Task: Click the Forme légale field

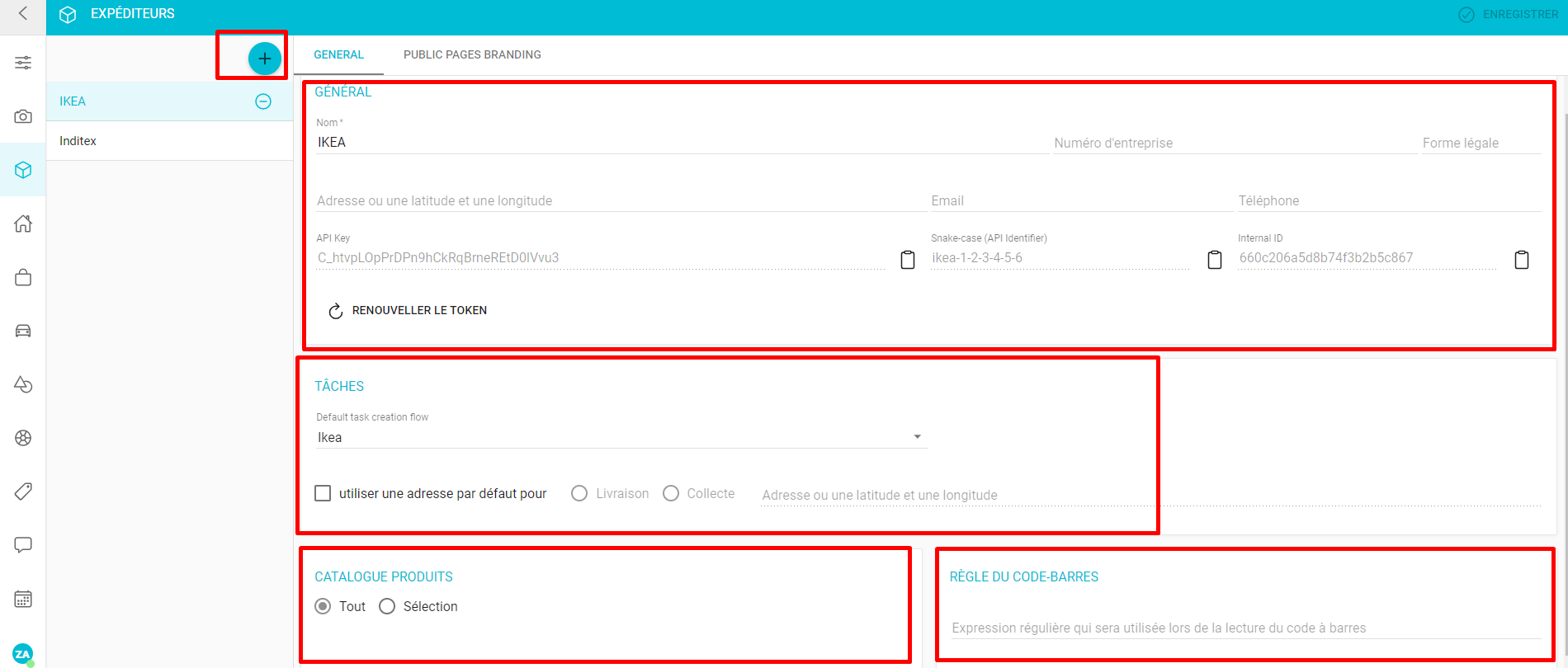Action: [1481, 143]
